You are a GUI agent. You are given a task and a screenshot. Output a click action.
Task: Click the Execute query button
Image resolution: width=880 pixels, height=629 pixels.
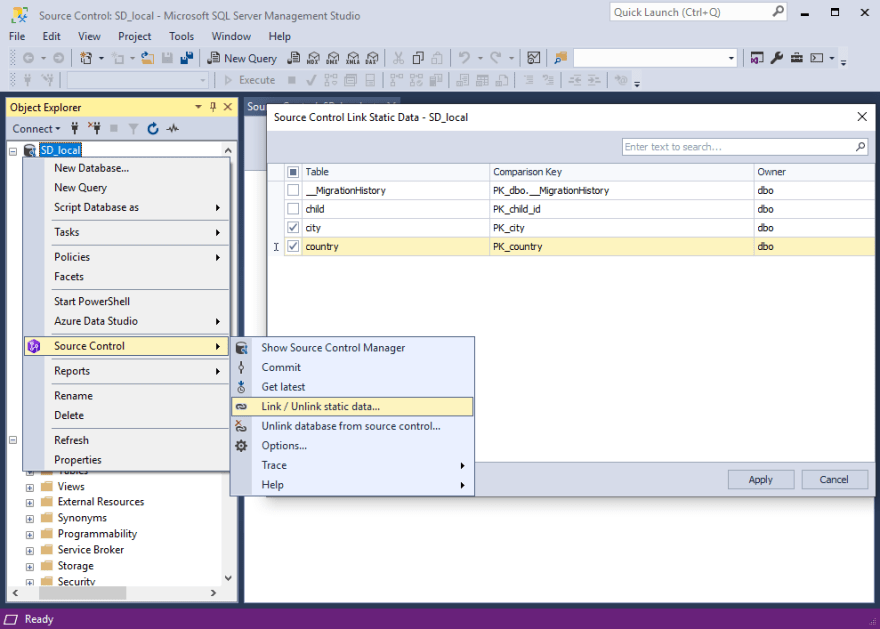pyautogui.click(x=250, y=80)
